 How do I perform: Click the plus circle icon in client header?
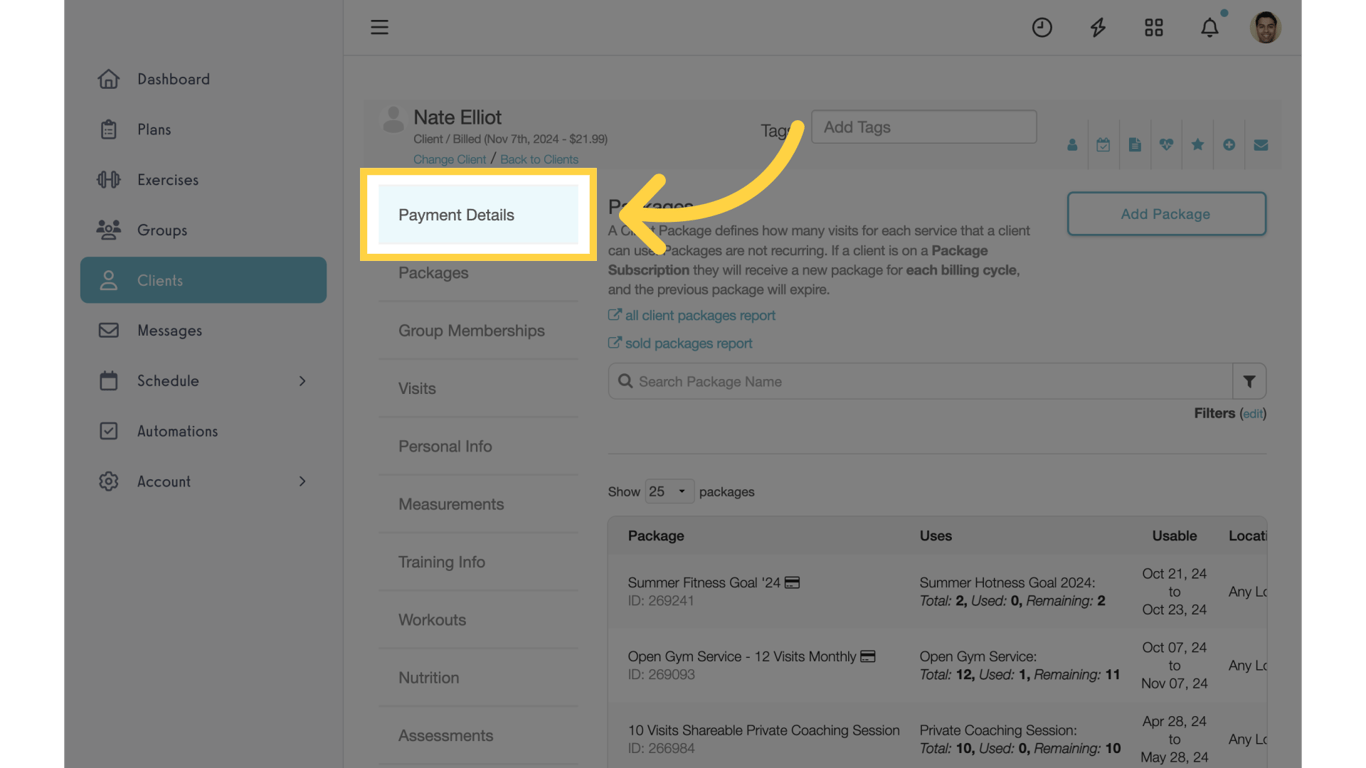coord(1229,145)
